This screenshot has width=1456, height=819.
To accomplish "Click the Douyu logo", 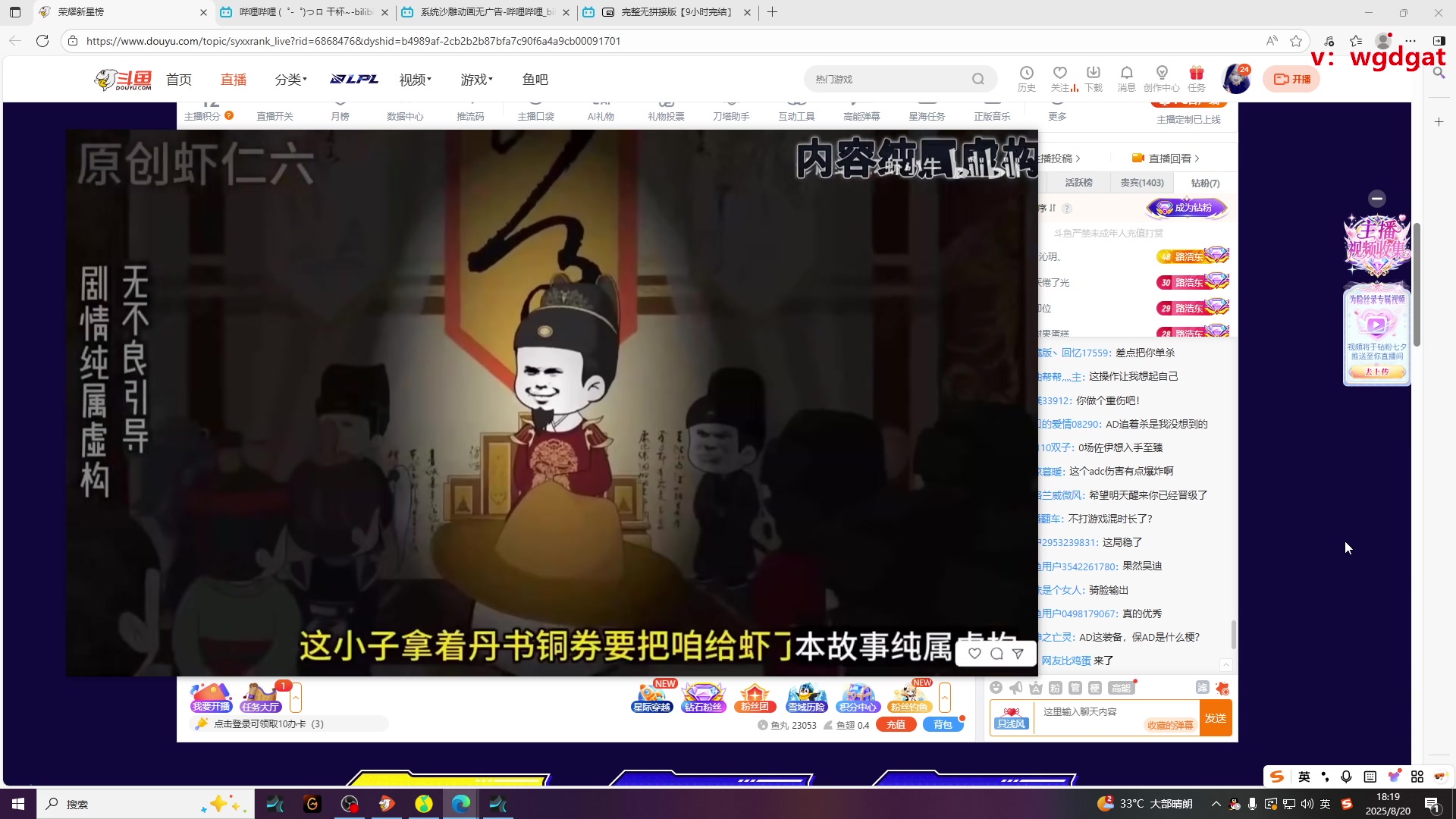I will point(123,79).
